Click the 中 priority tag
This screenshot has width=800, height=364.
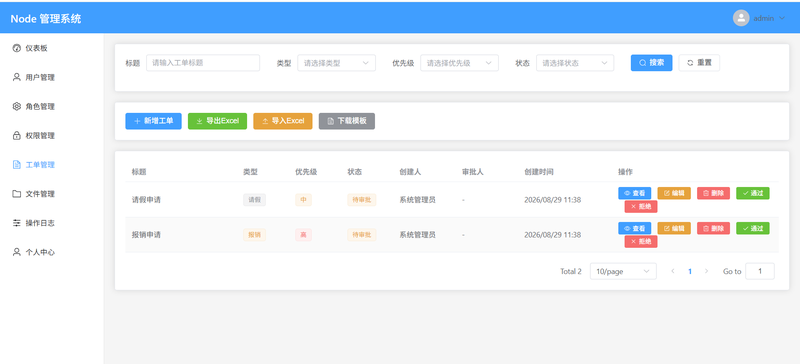(303, 200)
